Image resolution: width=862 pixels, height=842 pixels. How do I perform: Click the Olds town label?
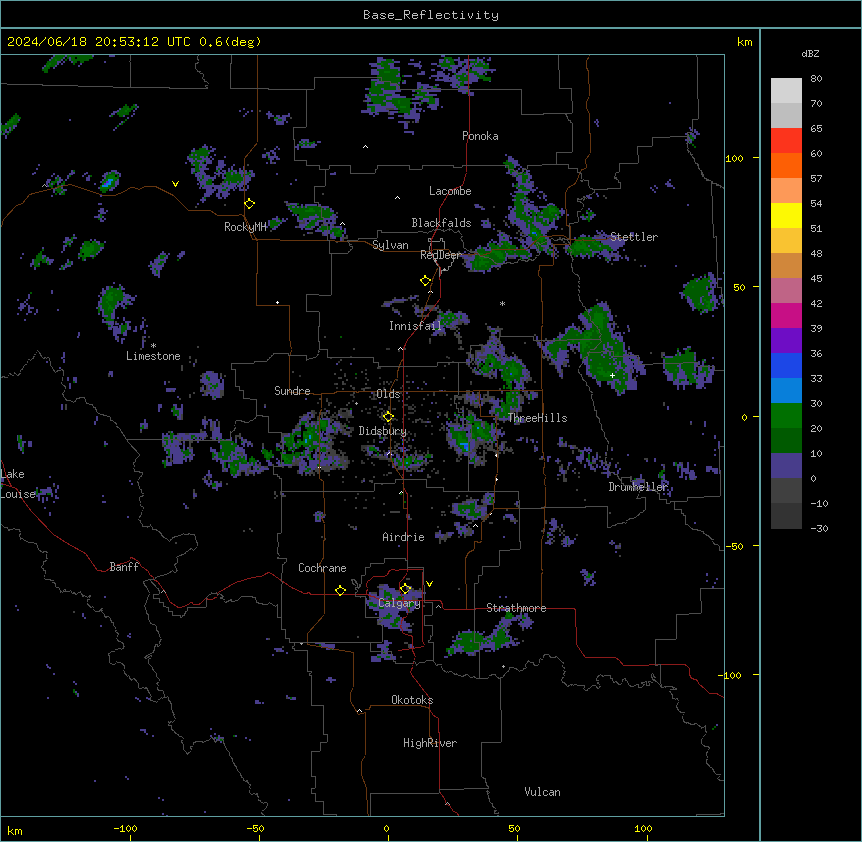[388, 394]
